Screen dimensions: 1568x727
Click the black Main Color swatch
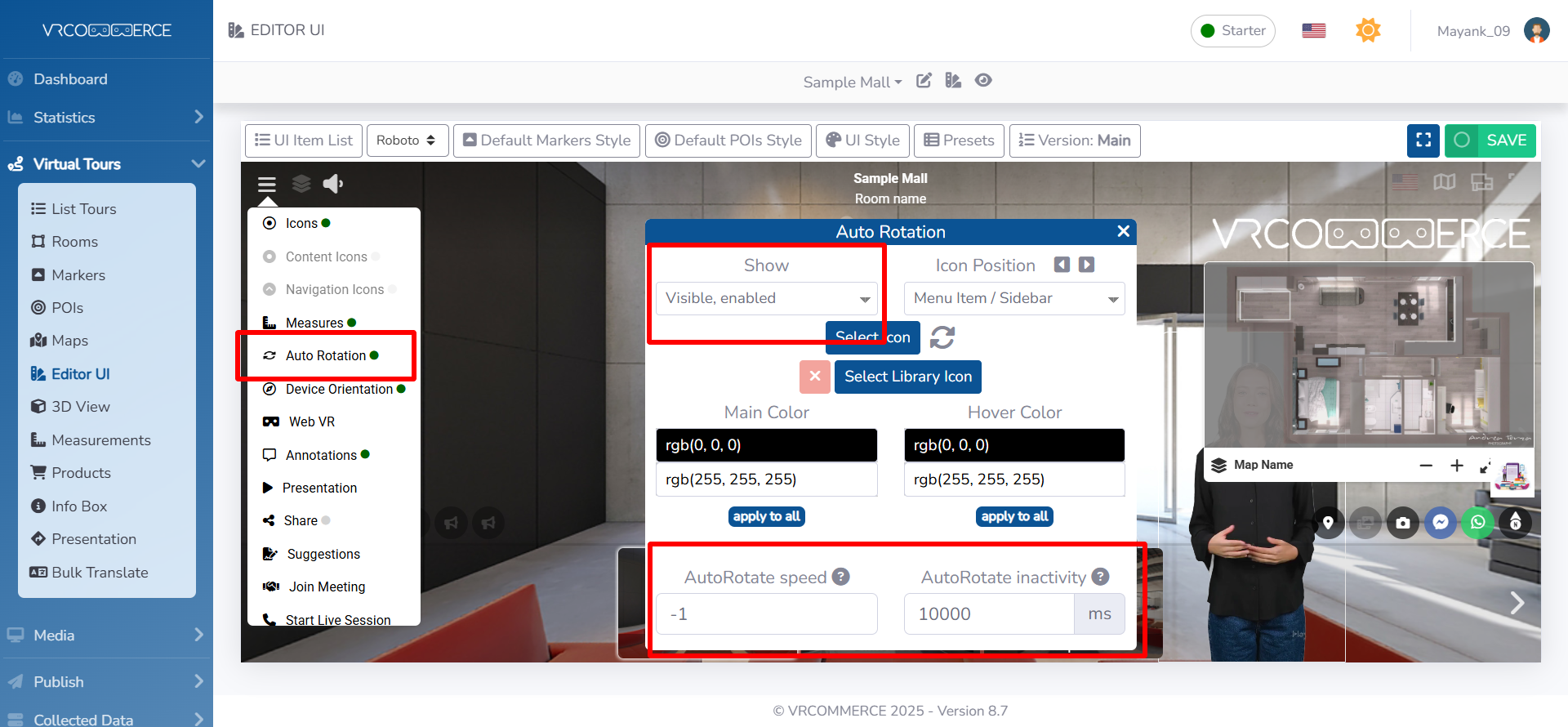[x=766, y=445]
